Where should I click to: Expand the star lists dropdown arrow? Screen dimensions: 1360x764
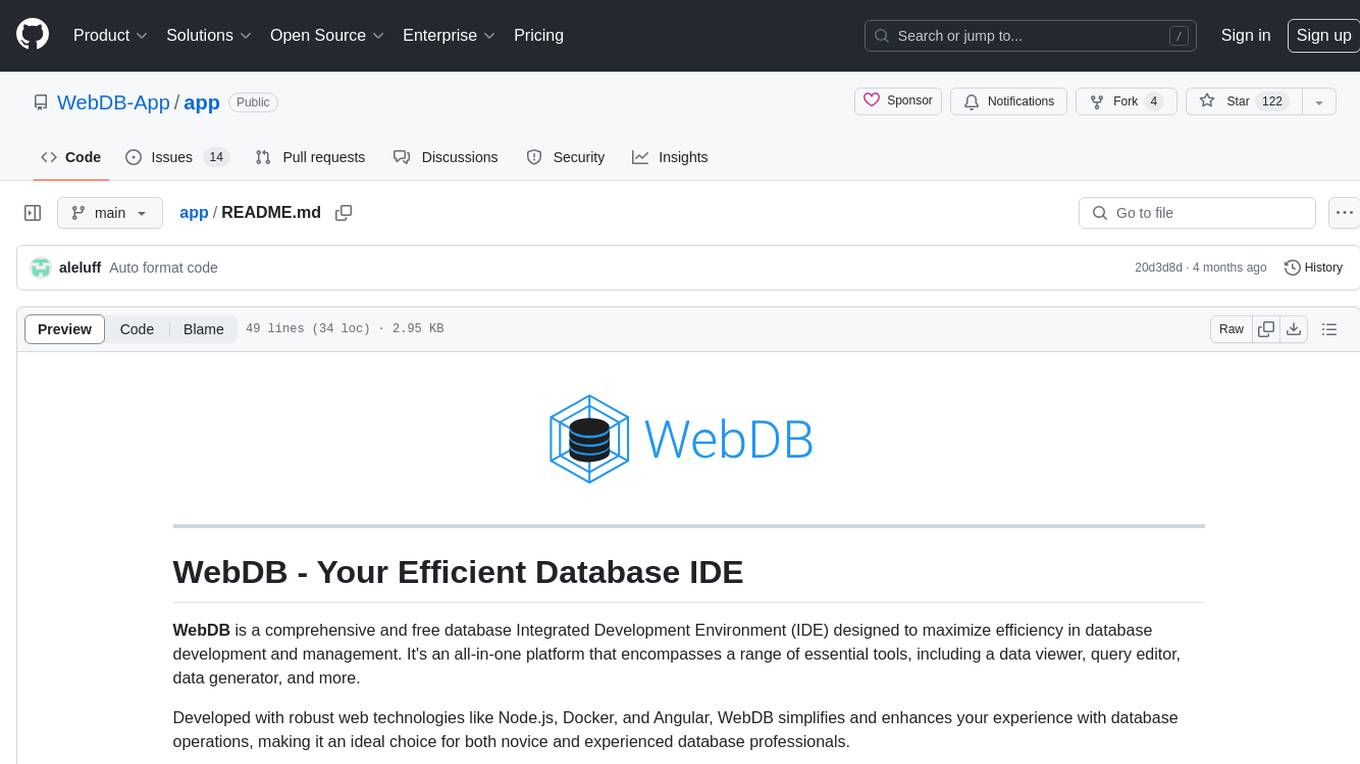coord(1319,102)
